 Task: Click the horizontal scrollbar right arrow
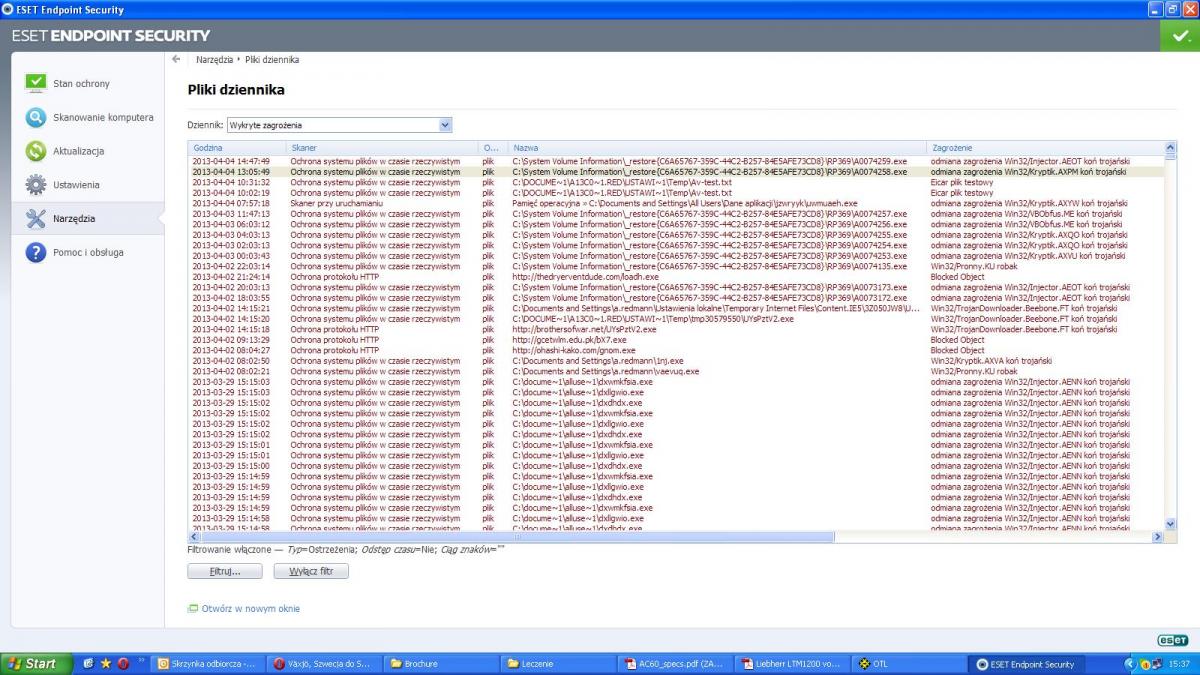(1158, 537)
